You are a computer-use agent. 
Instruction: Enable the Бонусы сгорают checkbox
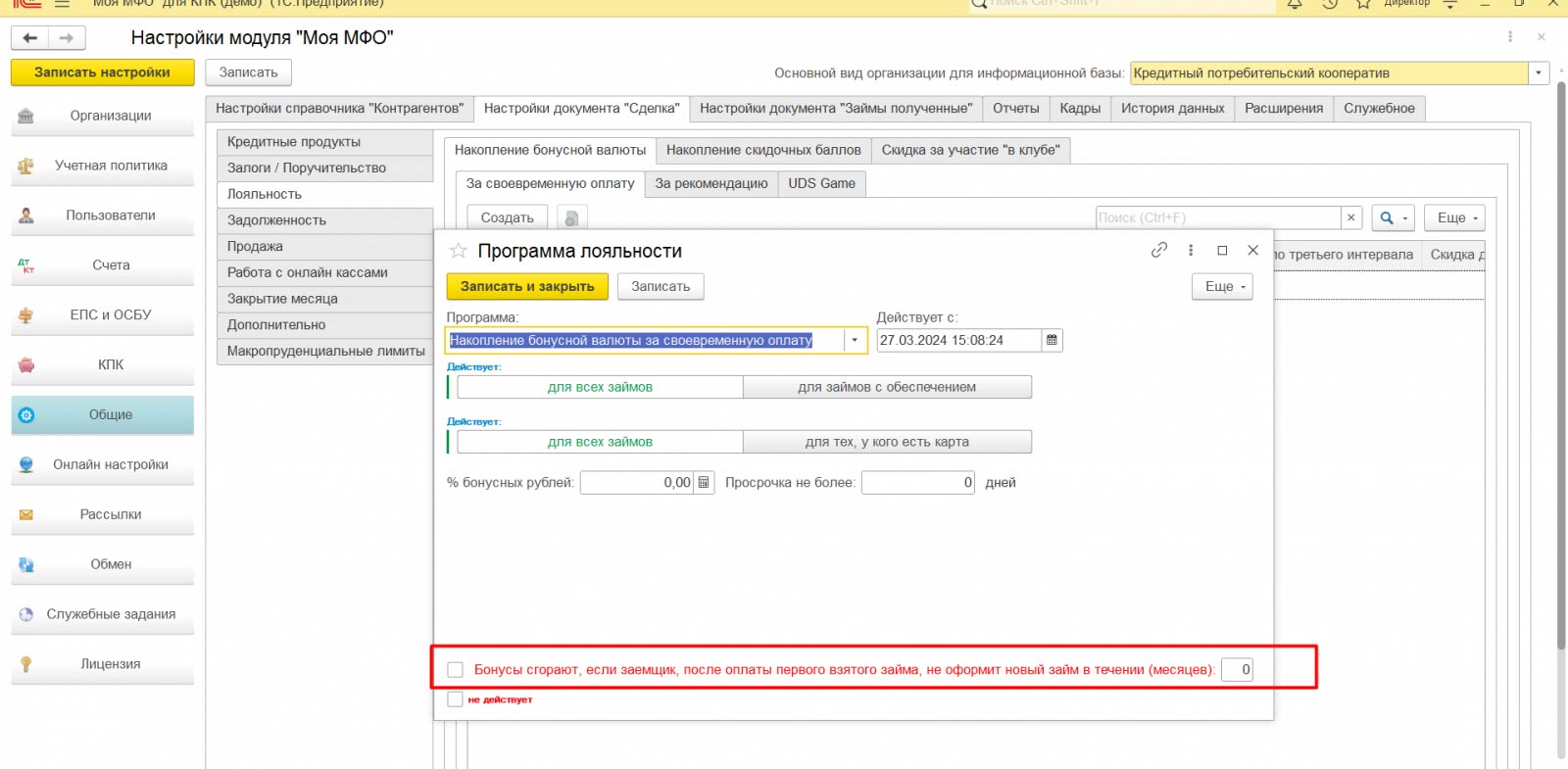(x=455, y=670)
